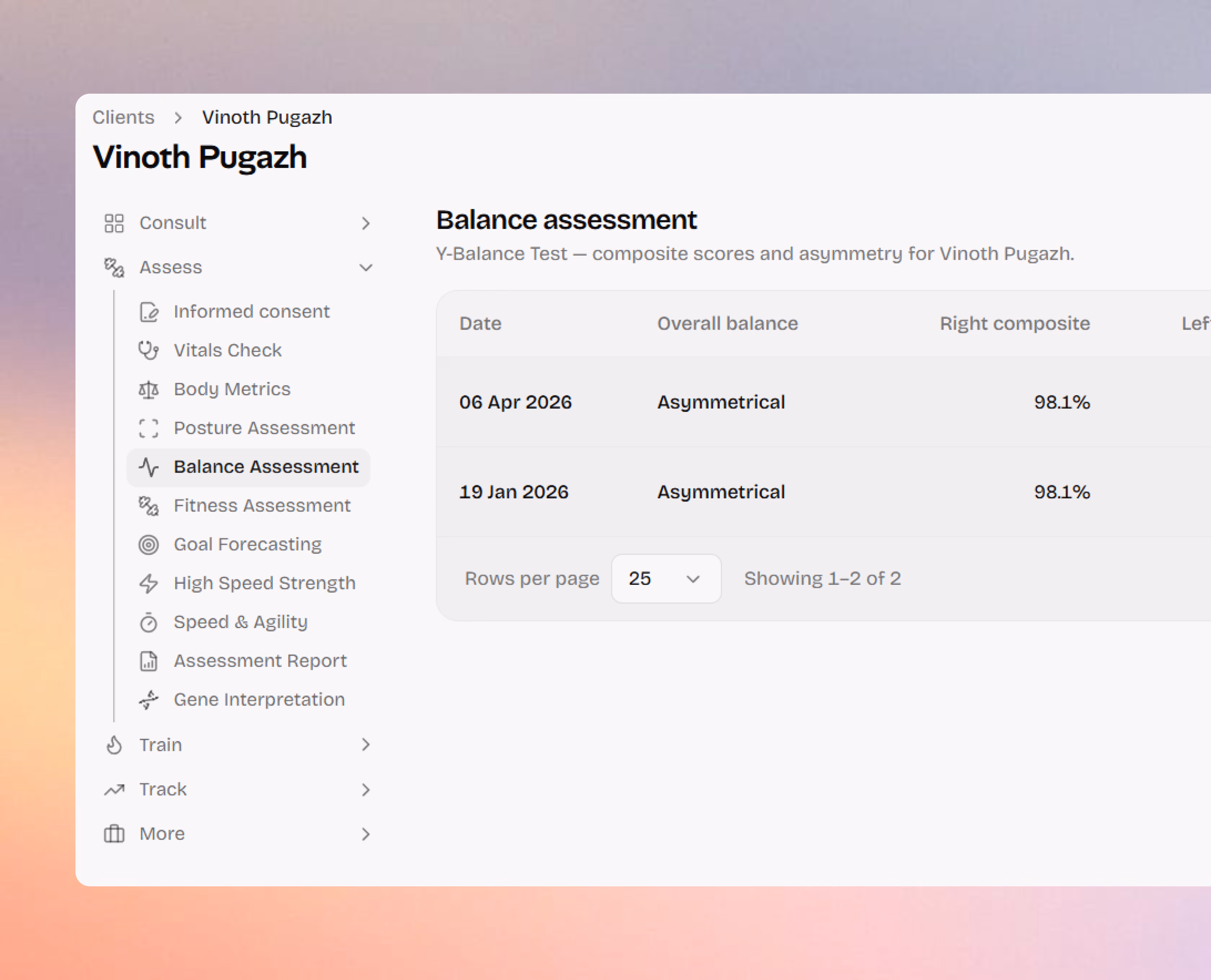The width and height of the screenshot is (1211, 980).
Task: Go to Speed & Agility
Action: point(248,622)
